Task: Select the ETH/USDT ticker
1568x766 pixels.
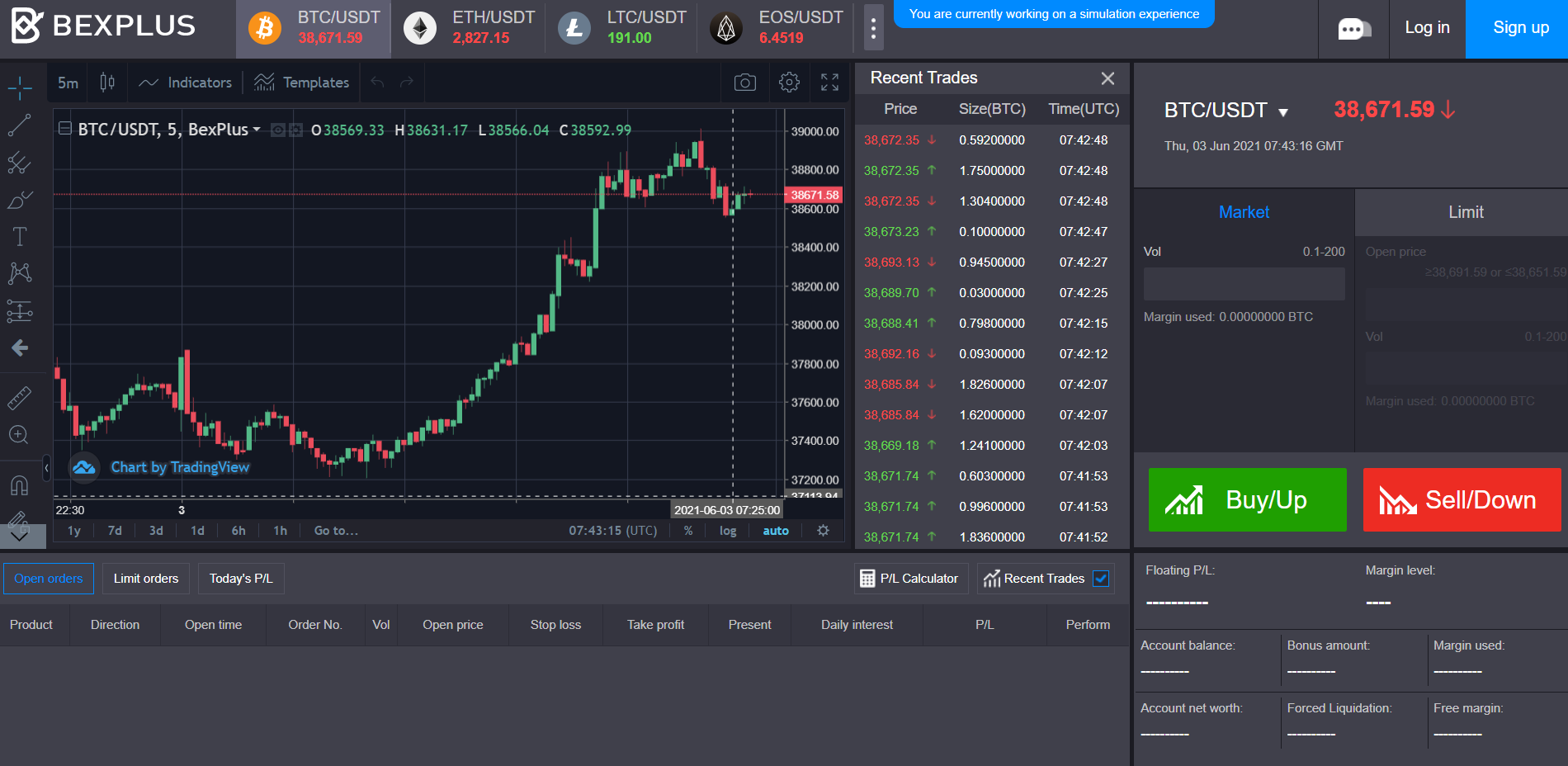Action: pos(469,28)
